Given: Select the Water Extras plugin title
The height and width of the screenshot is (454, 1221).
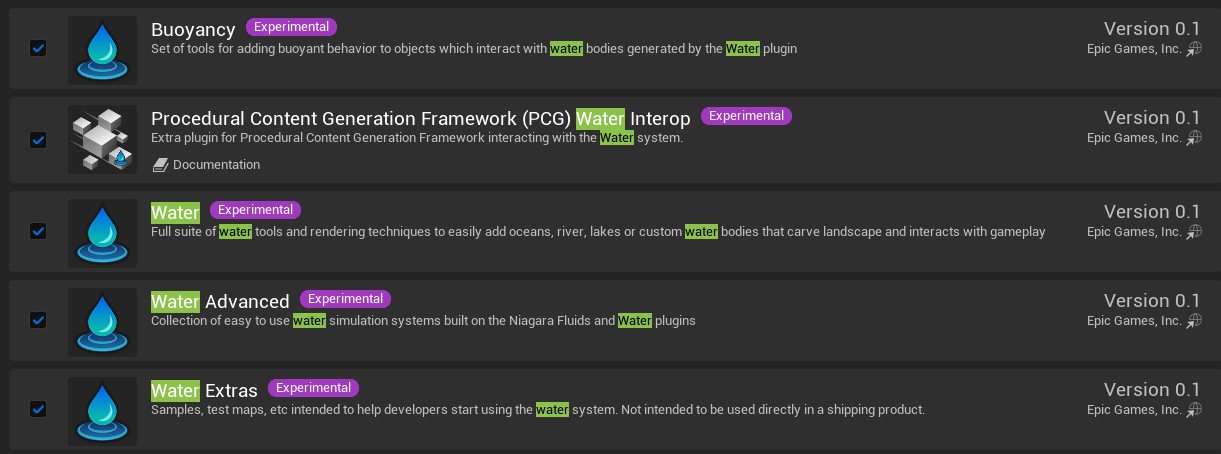Looking at the screenshot, I should click(204, 390).
